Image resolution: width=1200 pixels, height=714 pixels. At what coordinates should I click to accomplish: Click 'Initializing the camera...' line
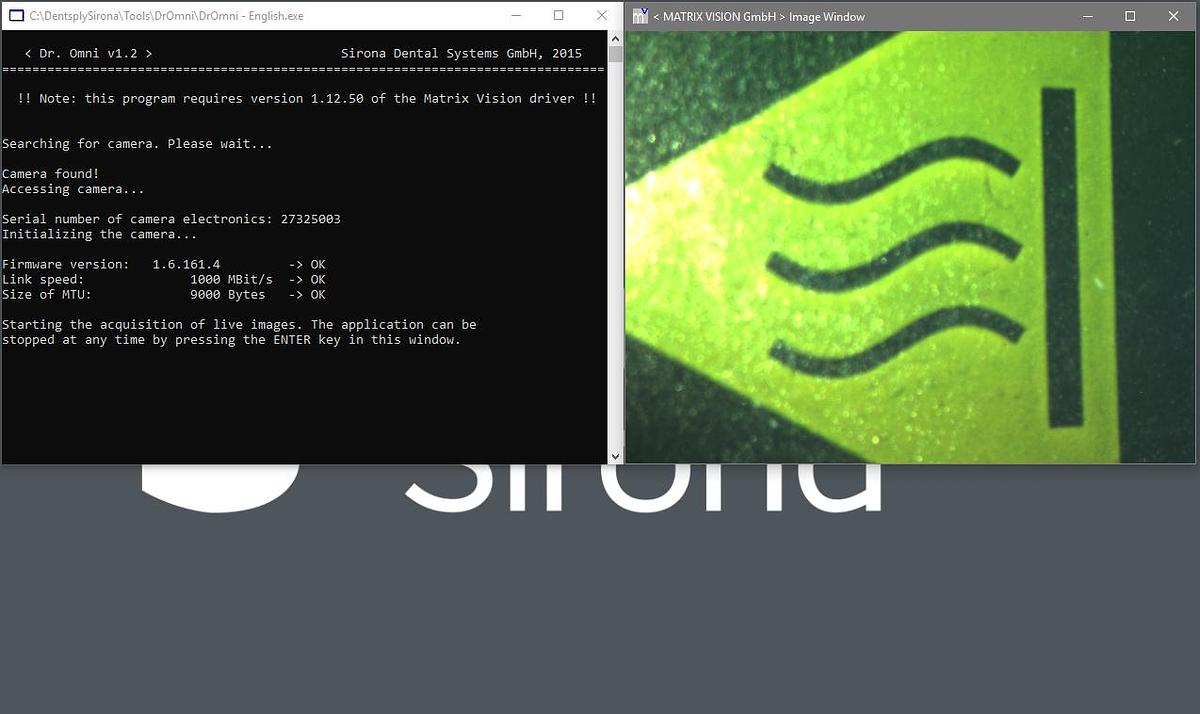tap(100, 234)
